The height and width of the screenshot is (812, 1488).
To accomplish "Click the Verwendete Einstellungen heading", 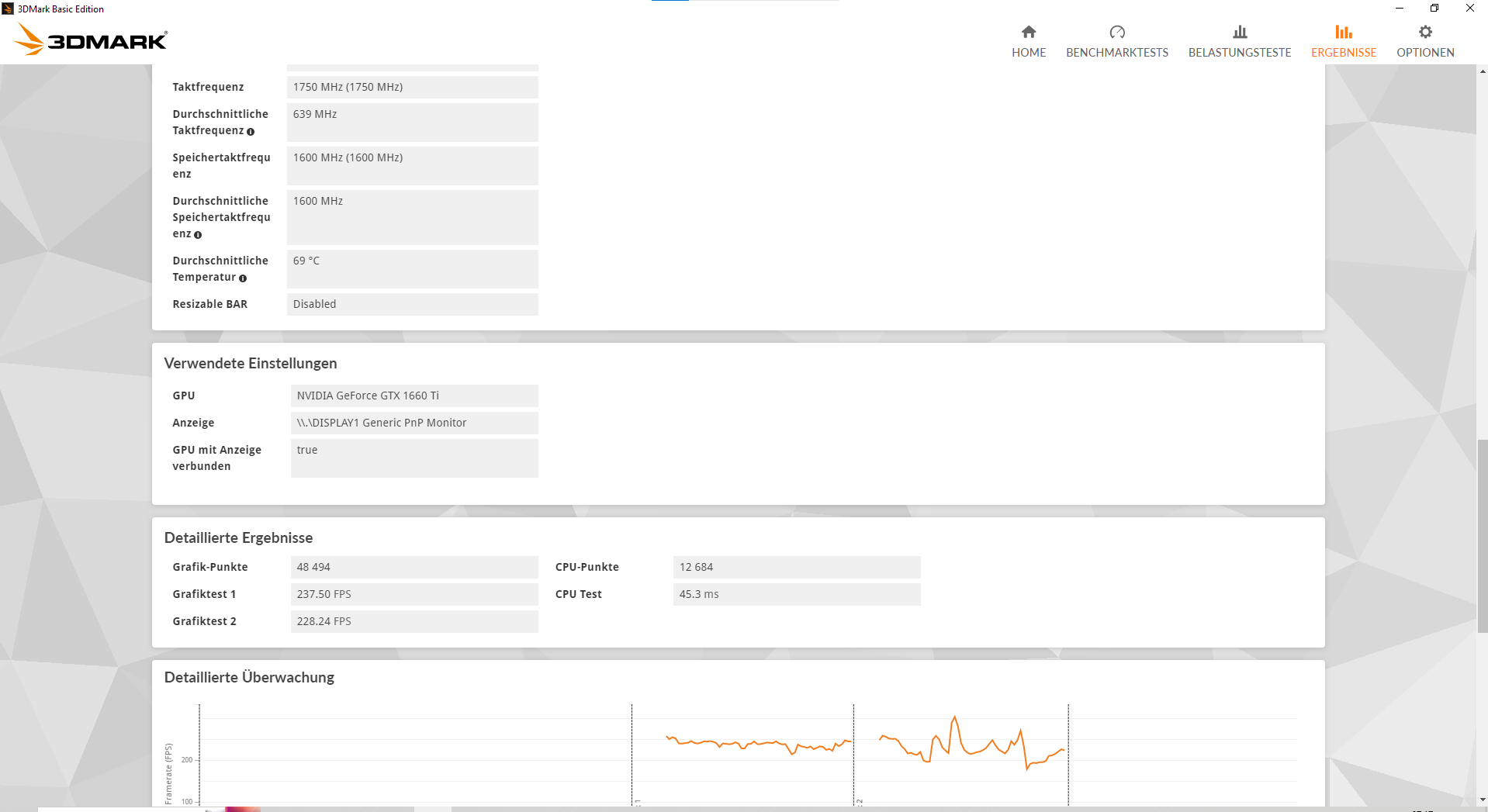I will [x=251, y=363].
